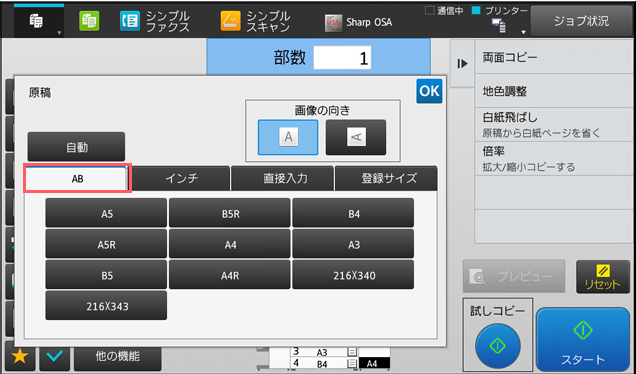Switch to the インチ size tab
Viewport: 636px width, 374px height.
tap(181, 178)
